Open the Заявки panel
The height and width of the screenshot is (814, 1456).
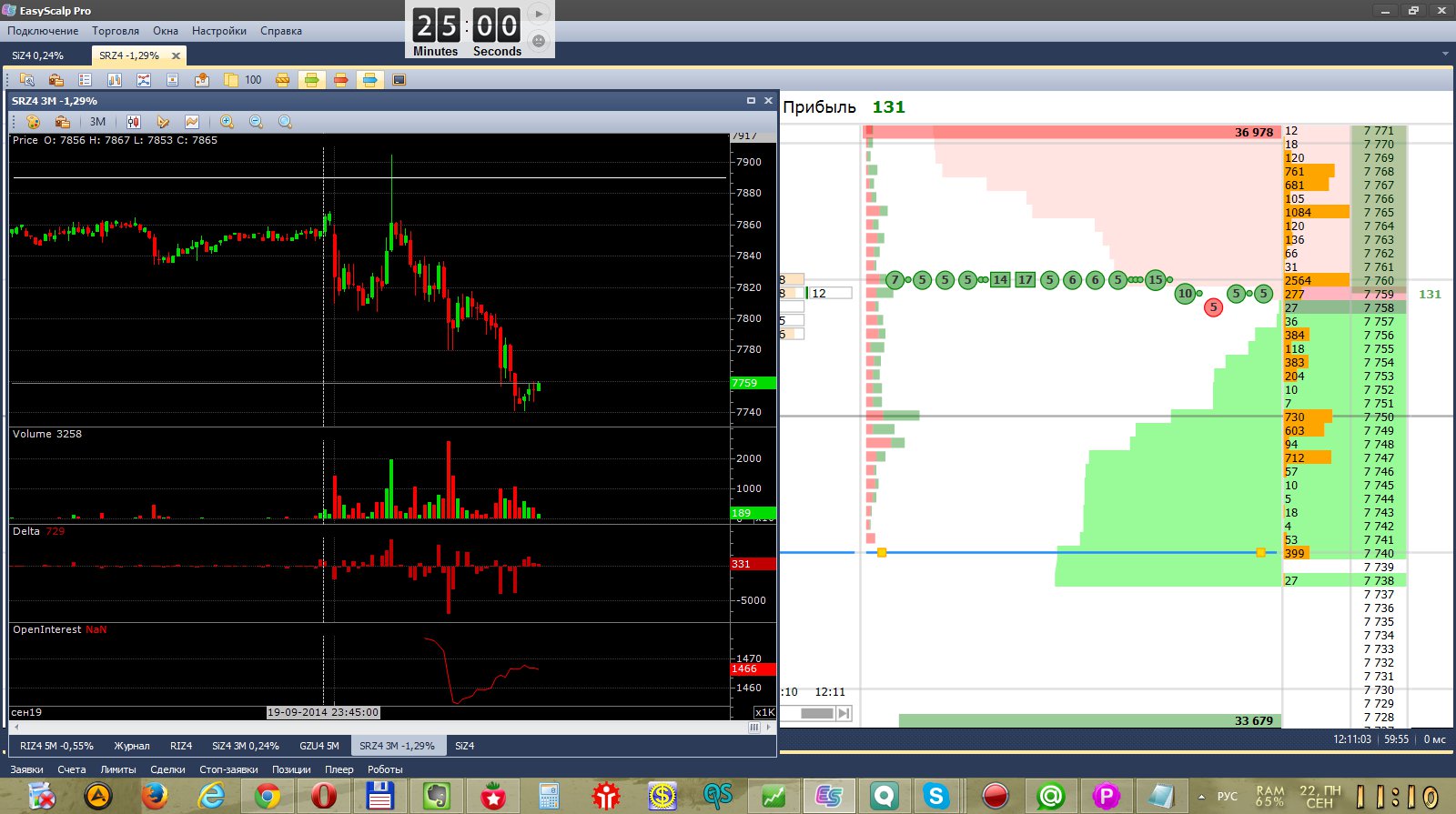(x=27, y=769)
